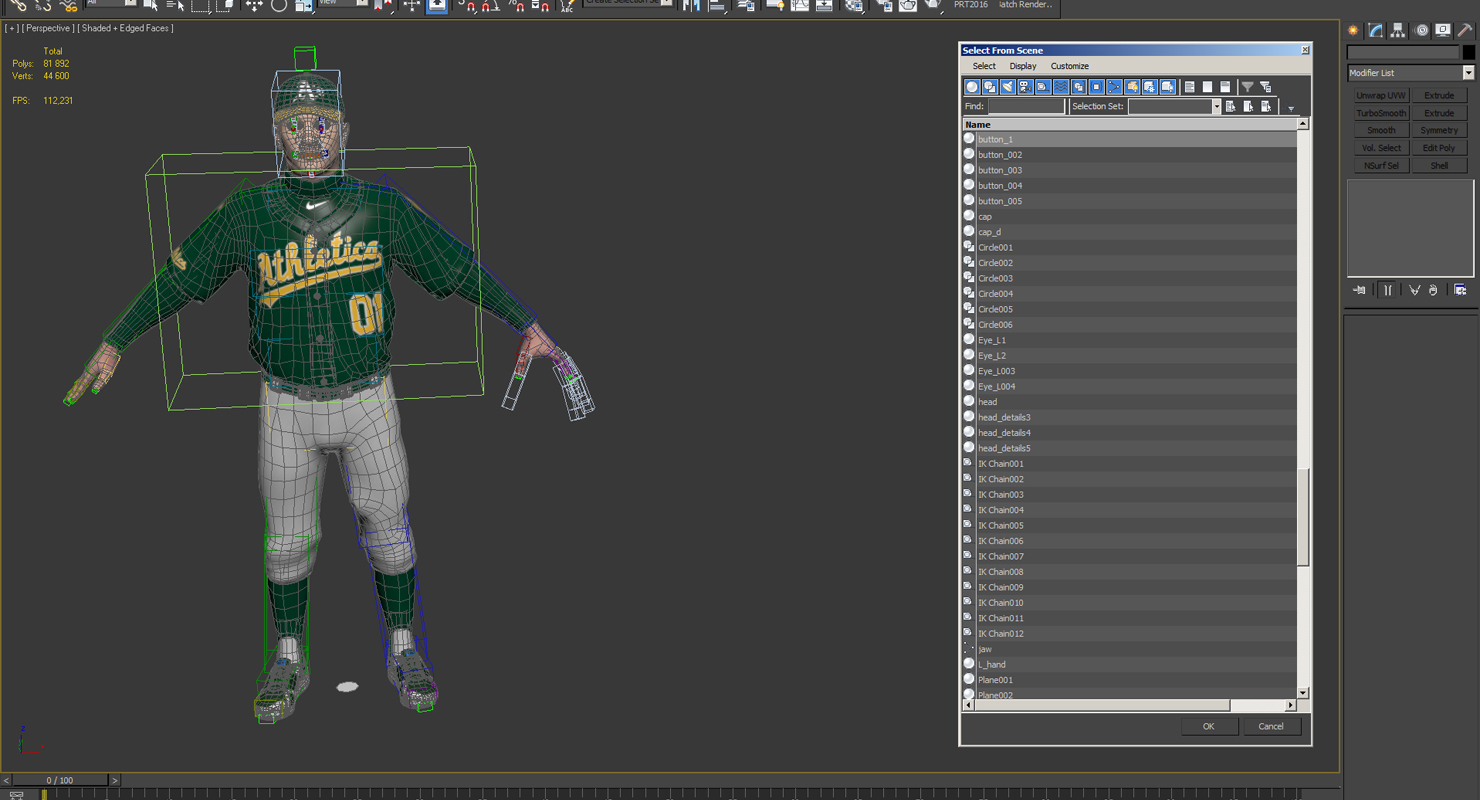Toggle Display Object XRefs filter icon
The image size is (1480, 800).
coord(1096,87)
